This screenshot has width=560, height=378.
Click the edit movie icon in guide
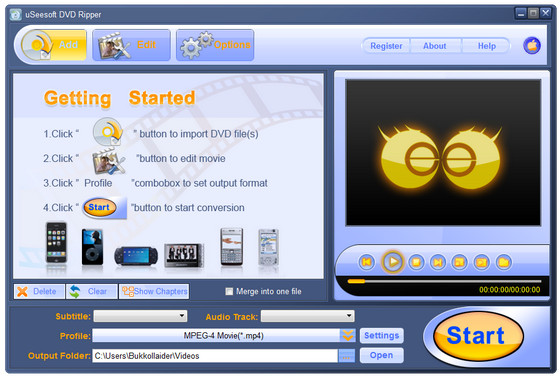[109, 161]
